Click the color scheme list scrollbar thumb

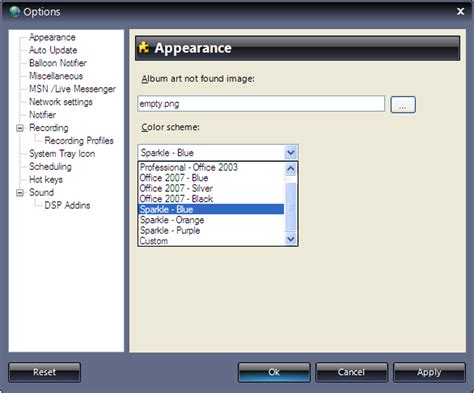point(291,207)
